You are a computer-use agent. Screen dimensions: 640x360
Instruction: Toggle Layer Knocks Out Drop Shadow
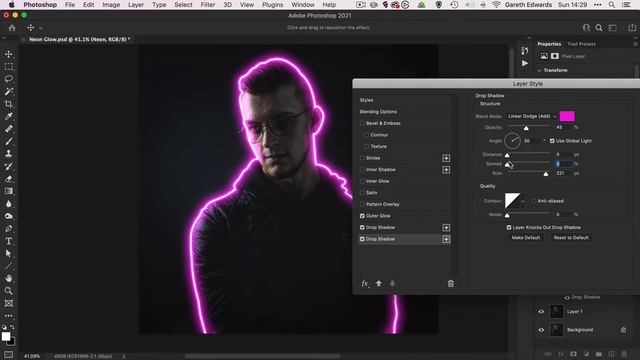coord(509,227)
